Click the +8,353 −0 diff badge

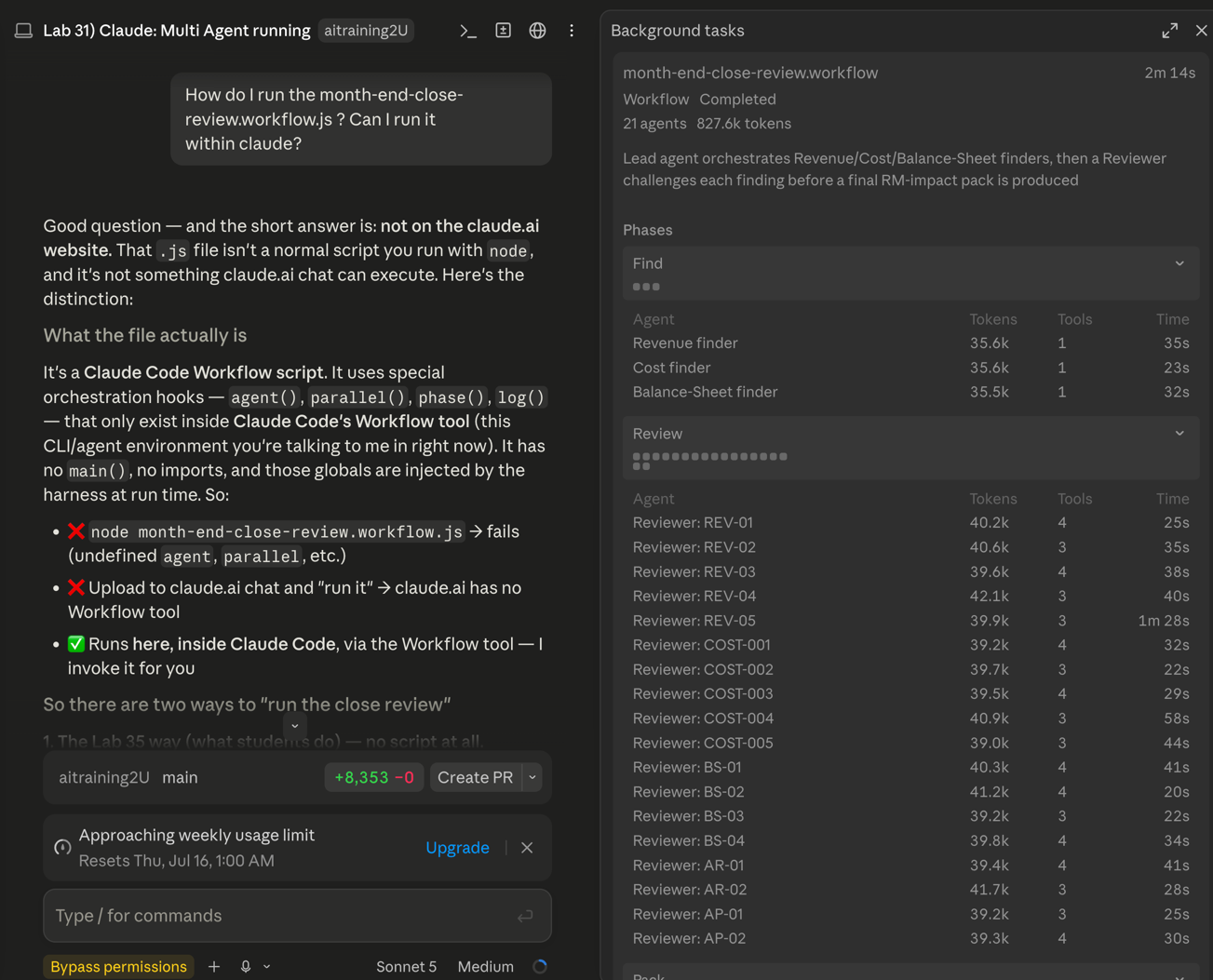(x=374, y=777)
